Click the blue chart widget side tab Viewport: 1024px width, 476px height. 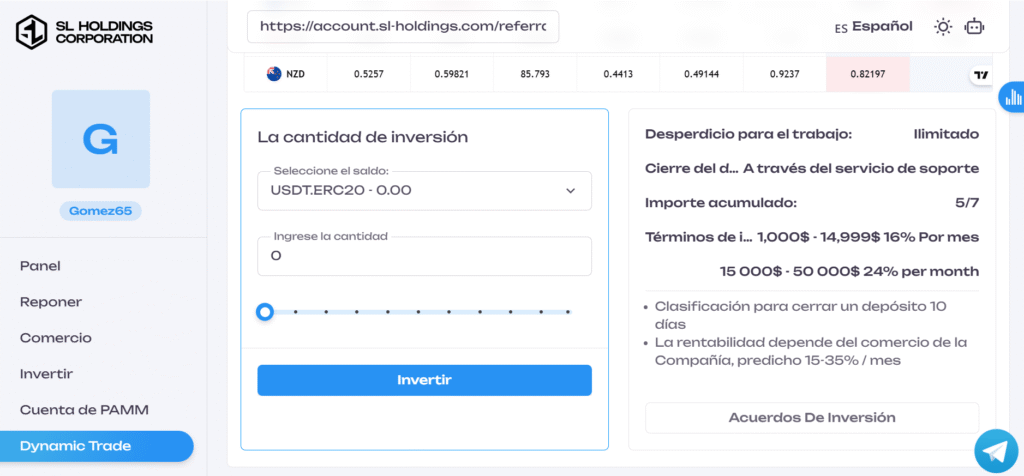pyautogui.click(x=1012, y=98)
